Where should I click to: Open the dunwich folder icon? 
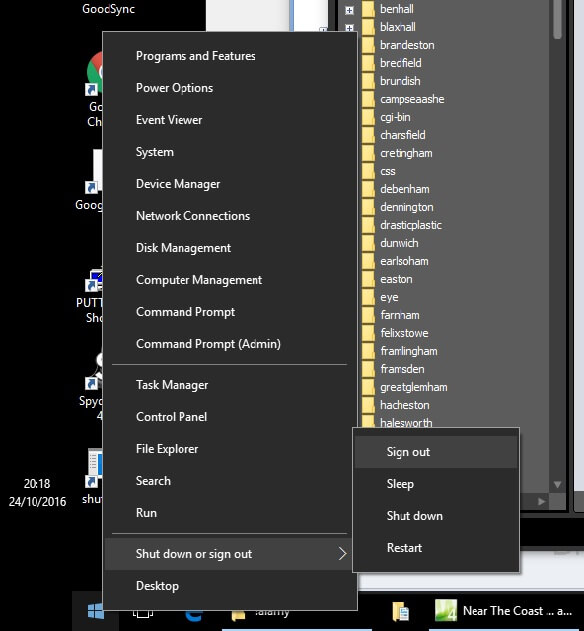368,243
